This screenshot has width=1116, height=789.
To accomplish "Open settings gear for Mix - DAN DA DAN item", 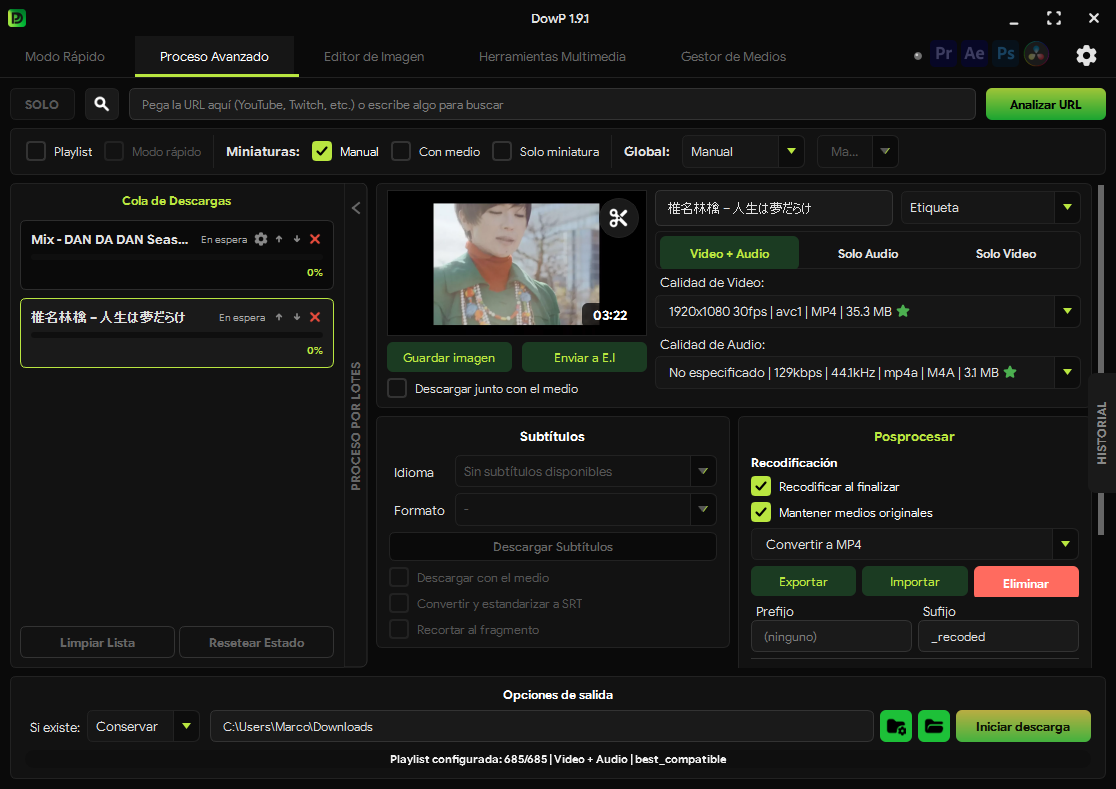I will pyautogui.click(x=261, y=239).
